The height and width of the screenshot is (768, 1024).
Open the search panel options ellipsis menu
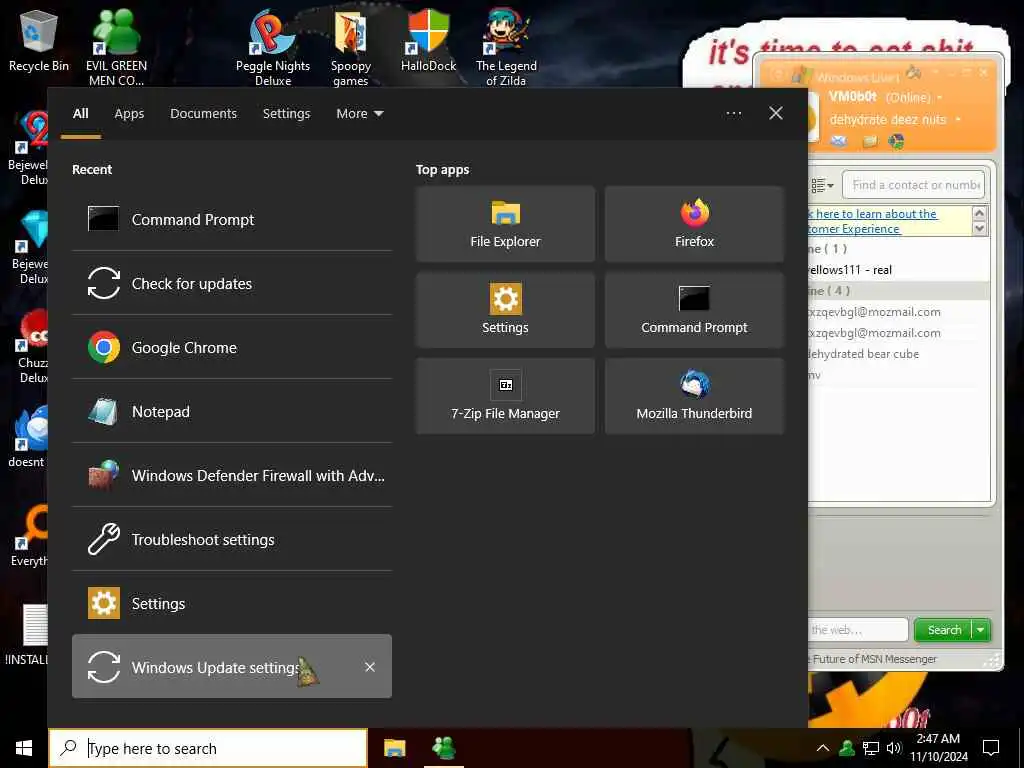[733, 114]
